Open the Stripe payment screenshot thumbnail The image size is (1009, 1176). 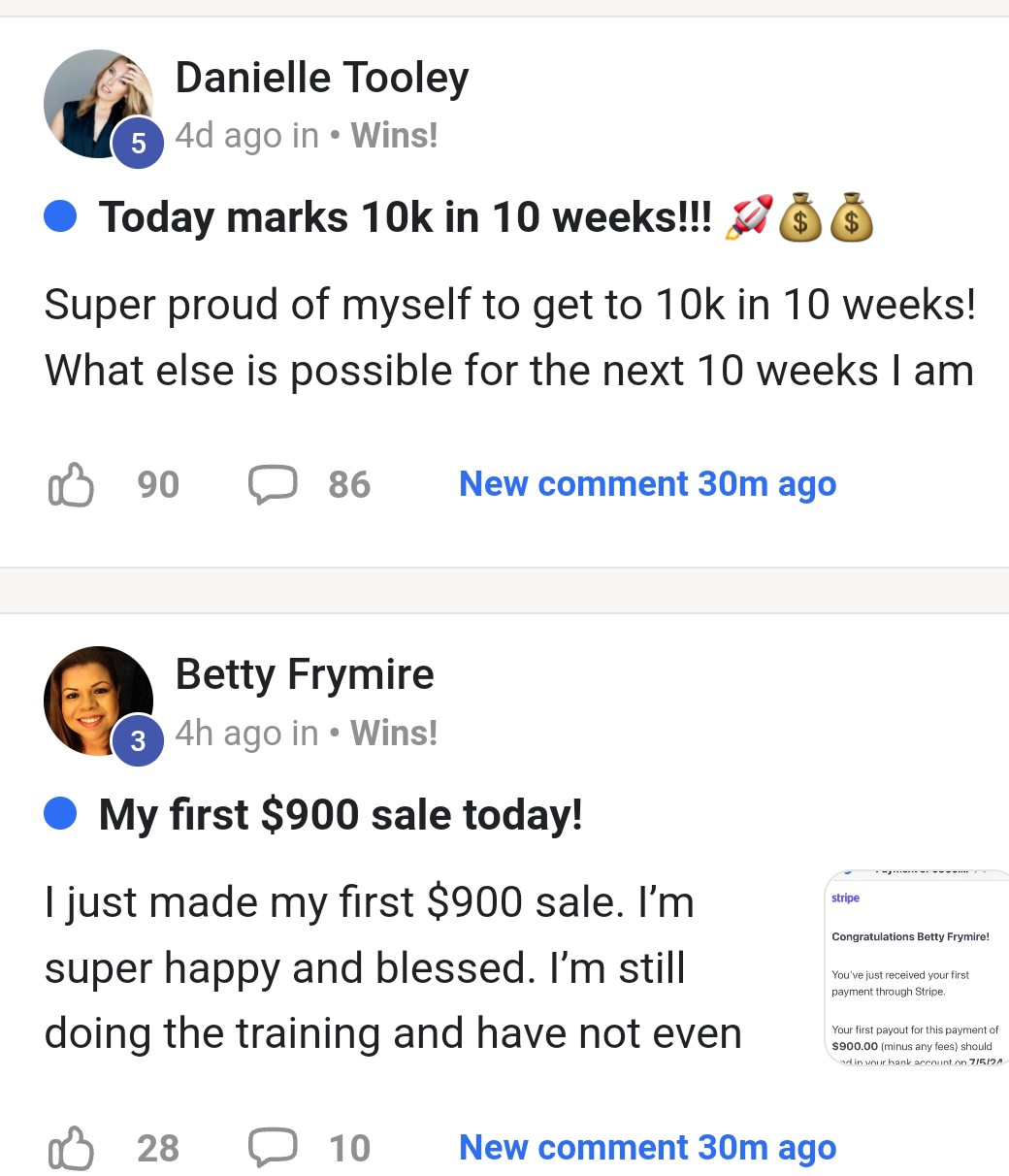(916, 968)
